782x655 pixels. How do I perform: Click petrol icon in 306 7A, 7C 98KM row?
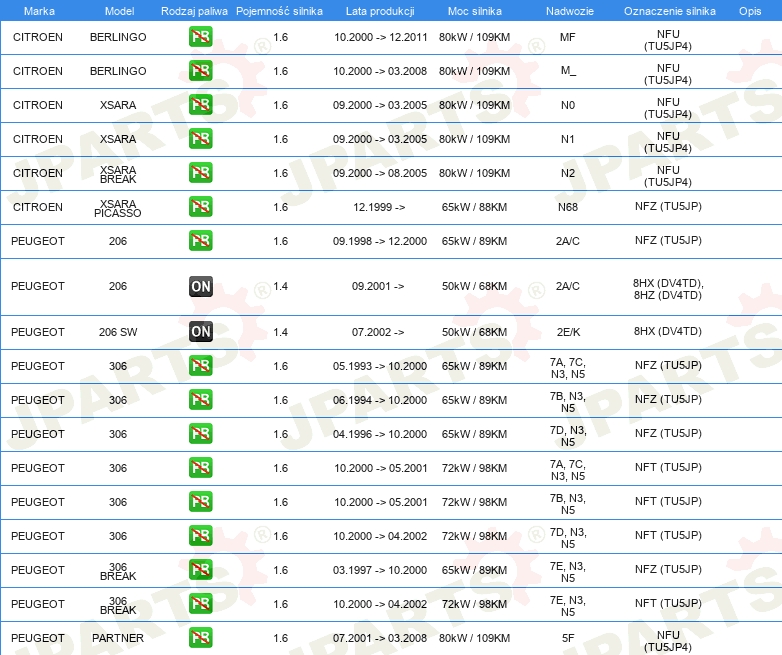[200, 467]
